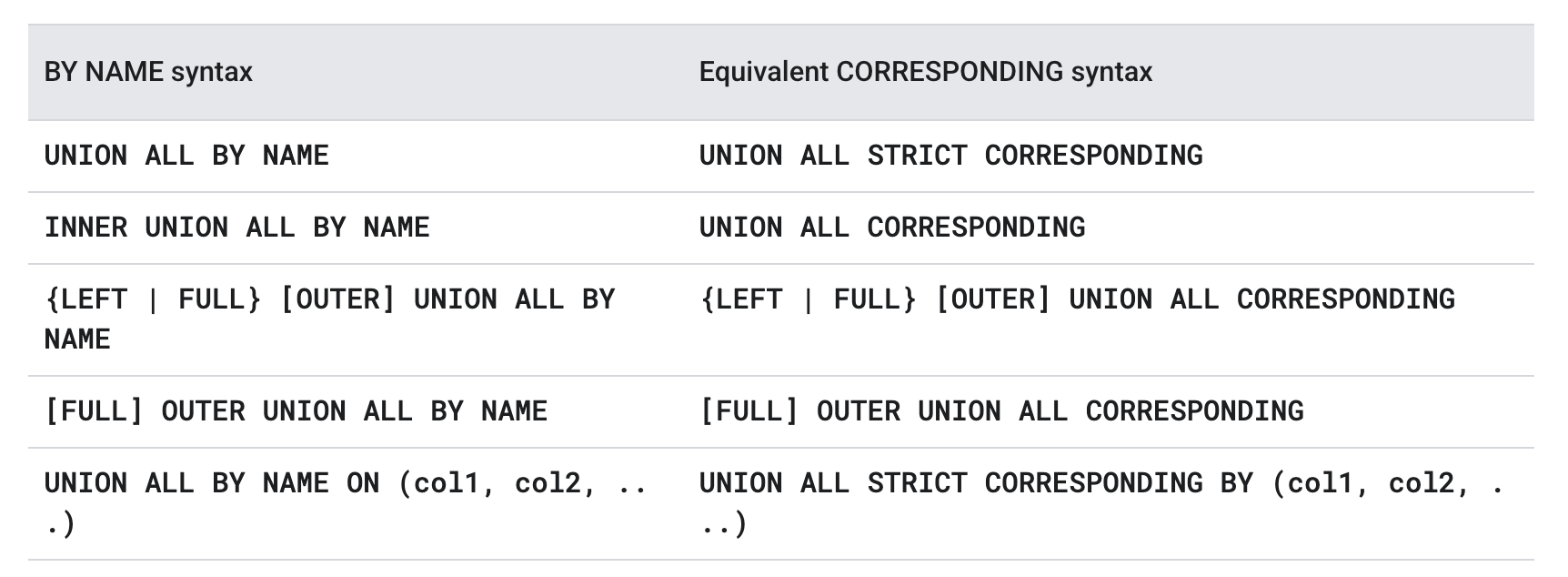
Task: Select the first-row "UNION ALL BY NAME" cell
Action: click(186, 156)
